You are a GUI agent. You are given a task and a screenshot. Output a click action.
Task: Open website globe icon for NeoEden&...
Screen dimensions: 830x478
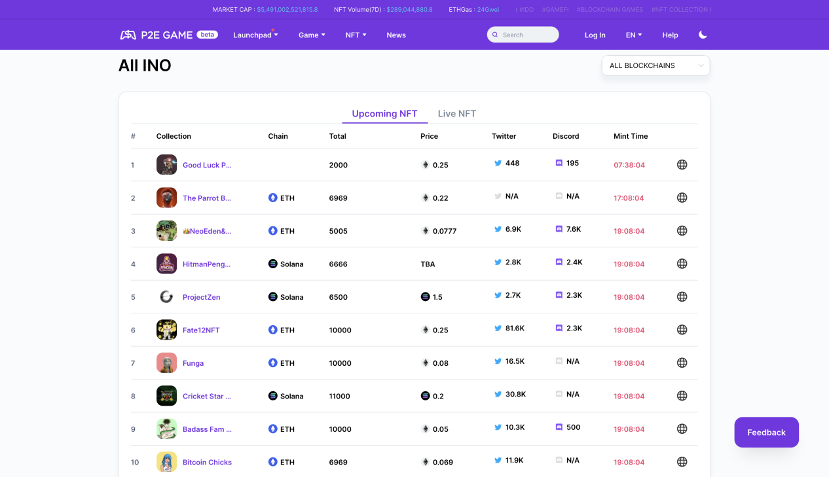pyautogui.click(x=682, y=231)
